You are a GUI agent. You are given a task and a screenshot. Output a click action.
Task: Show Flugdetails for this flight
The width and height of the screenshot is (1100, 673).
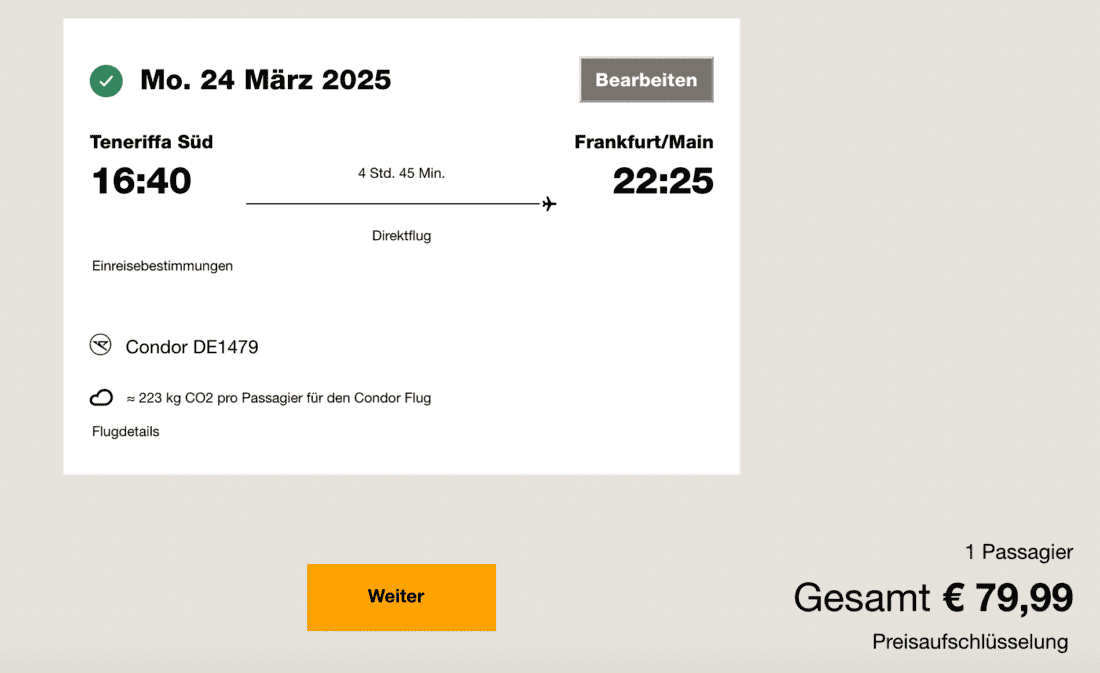[125, 432]
